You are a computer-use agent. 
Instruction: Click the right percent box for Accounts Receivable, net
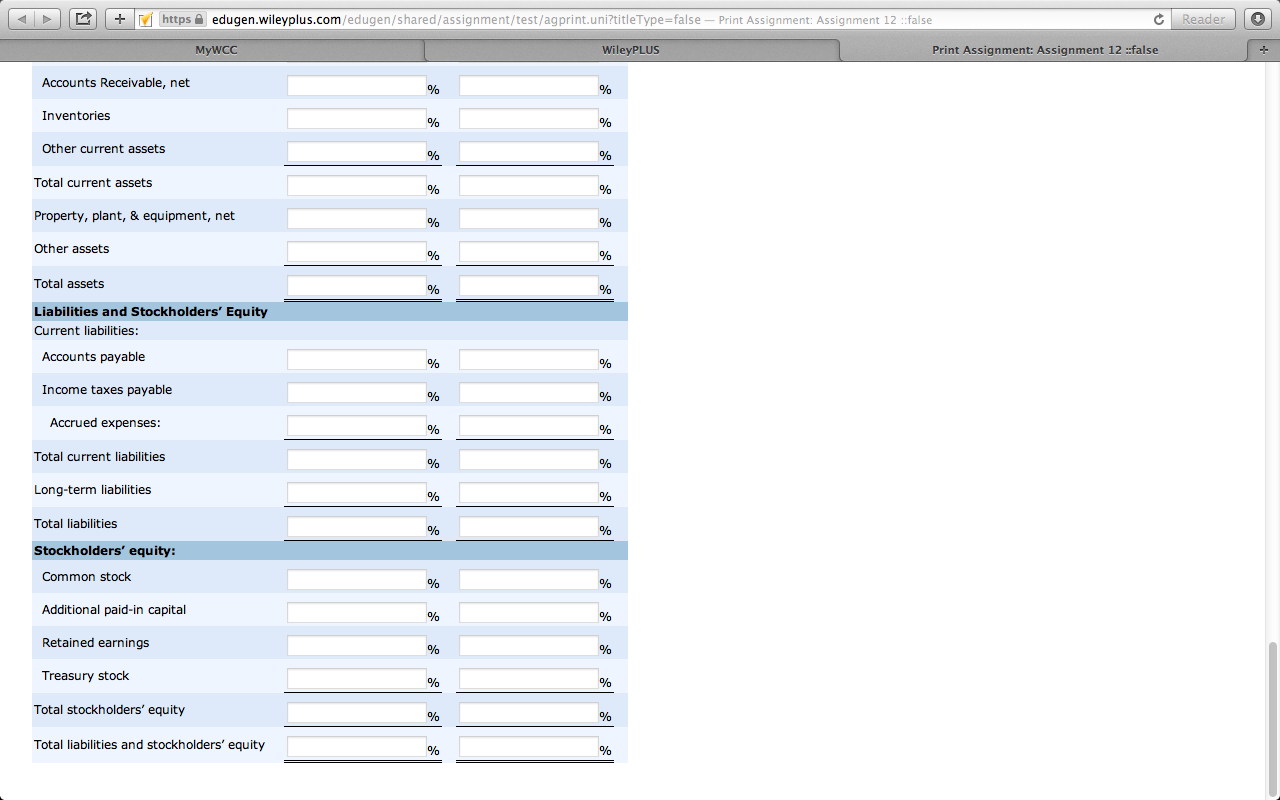(529, 86)
